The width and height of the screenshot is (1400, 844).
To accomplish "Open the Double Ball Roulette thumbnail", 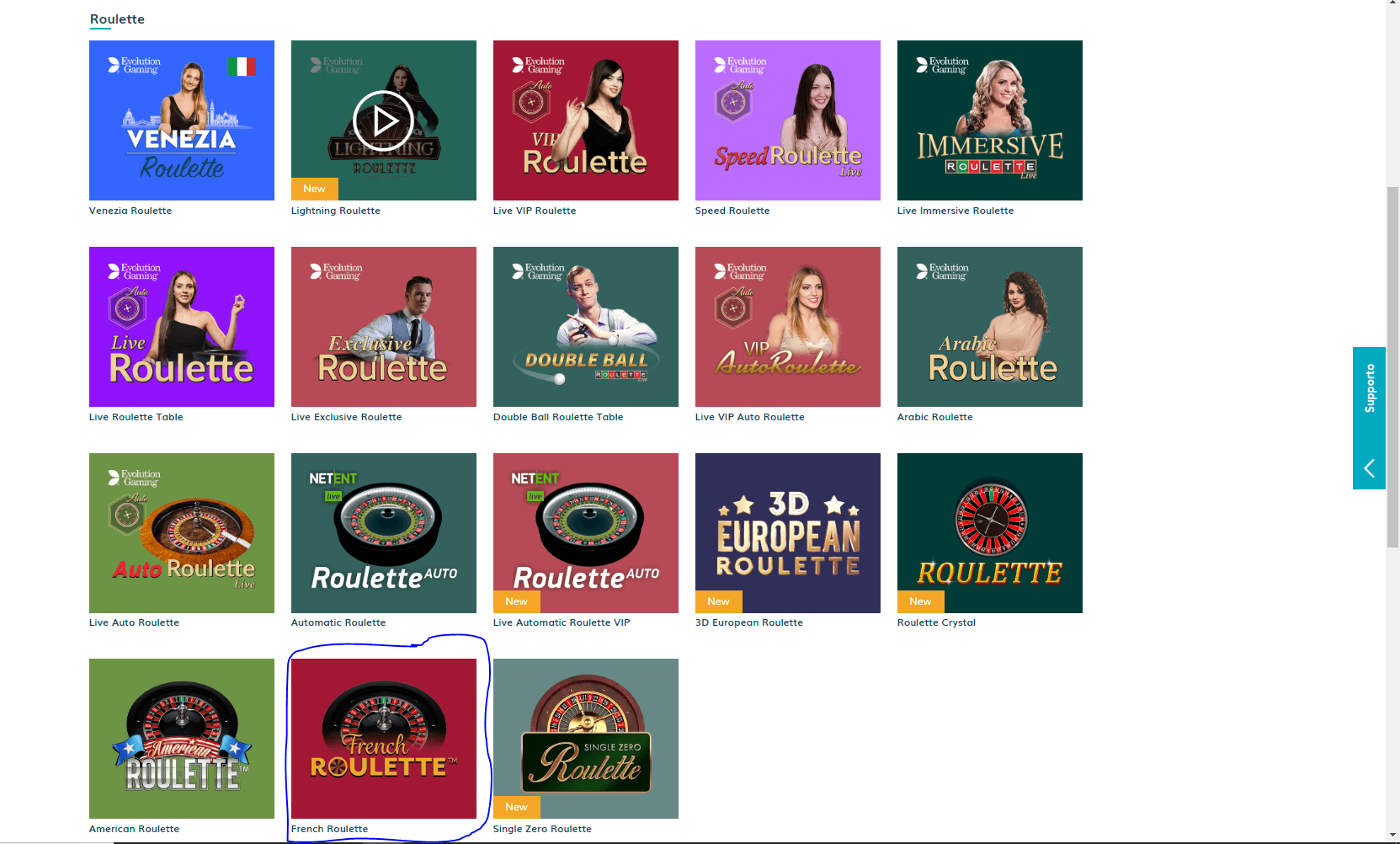I will (586, 327).
